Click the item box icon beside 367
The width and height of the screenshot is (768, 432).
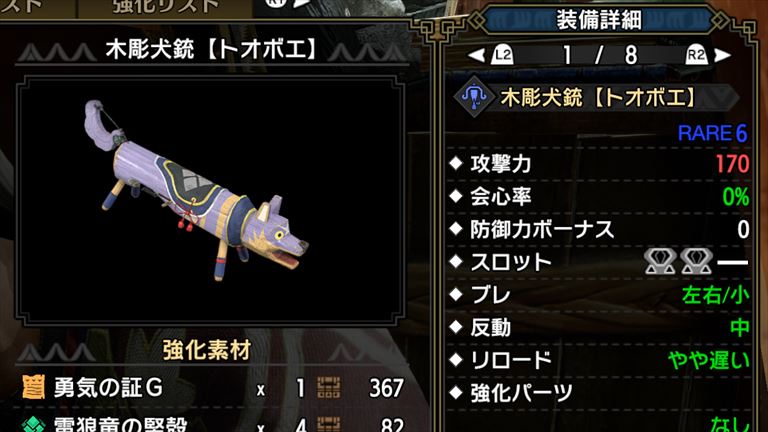point(329,387)
